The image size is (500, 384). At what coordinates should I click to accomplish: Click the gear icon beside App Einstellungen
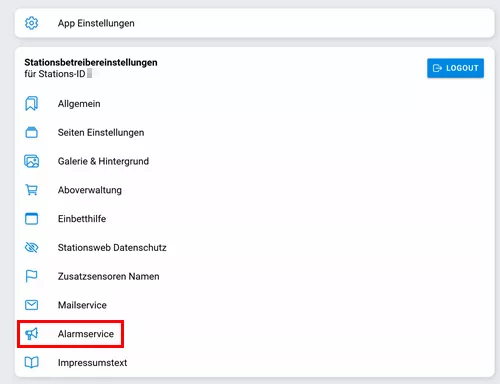[x=31, y=23]
